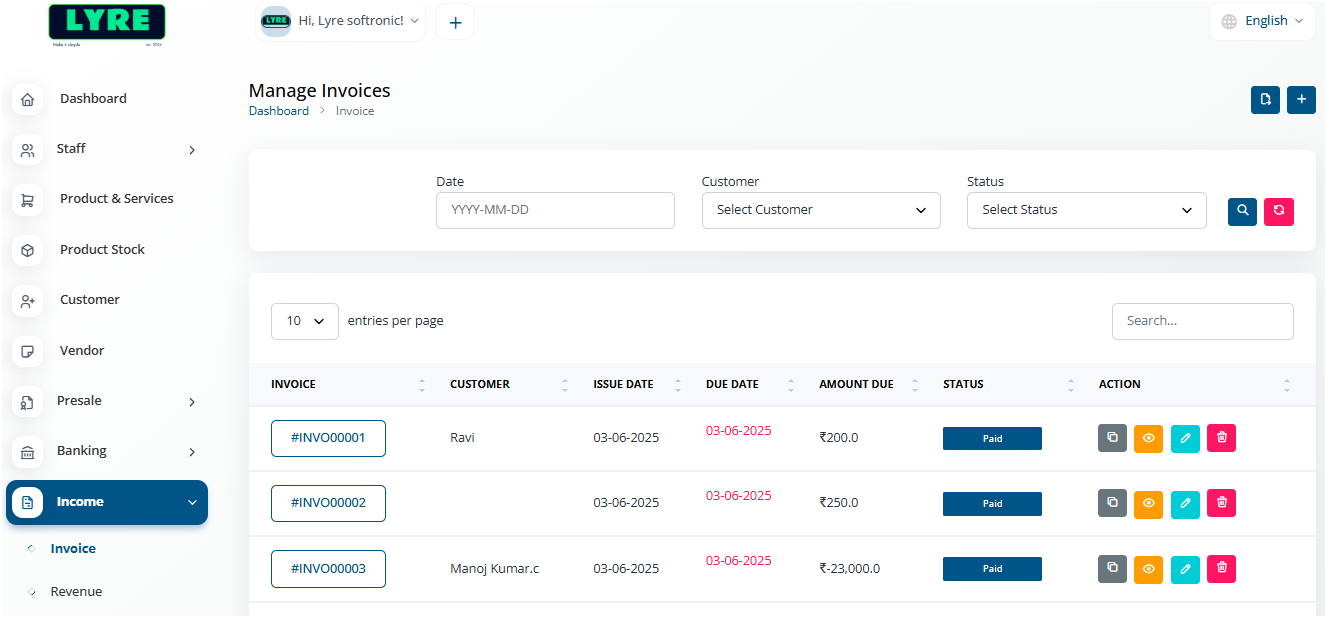1327x618 pixels.
Task: Edit Manoj Kumar.c's invoice with the pencil icon
Action: pyautogui.click(x=1185, y=568)
